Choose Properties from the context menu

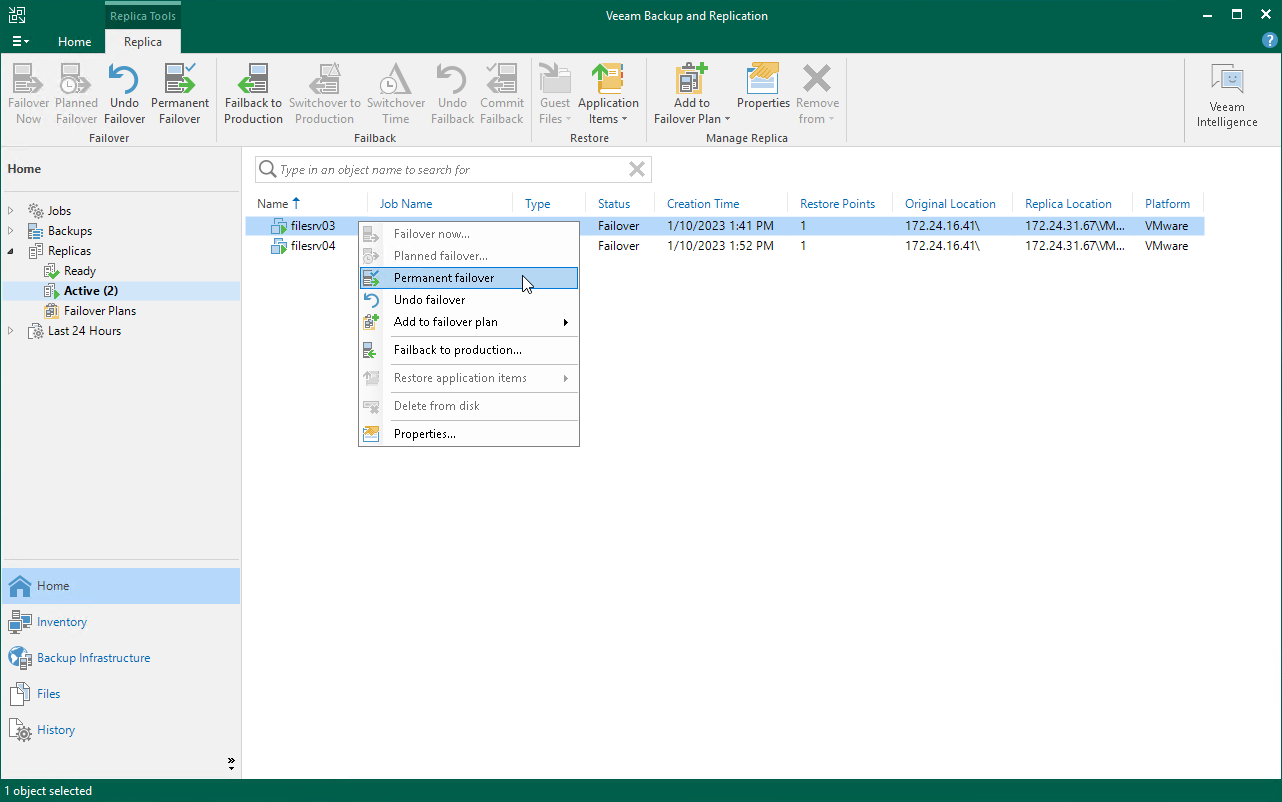(x=469, y=434)
